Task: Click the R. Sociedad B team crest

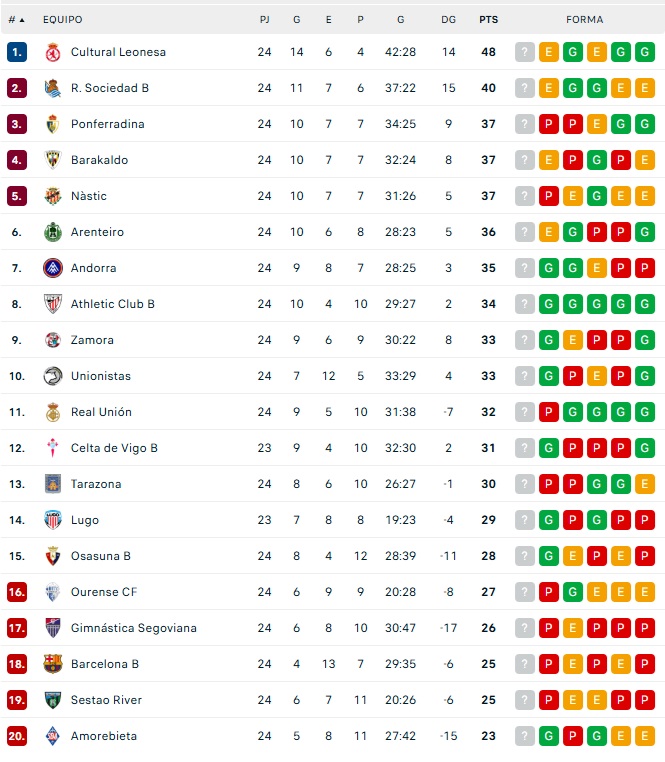Action: click(53, 88)
